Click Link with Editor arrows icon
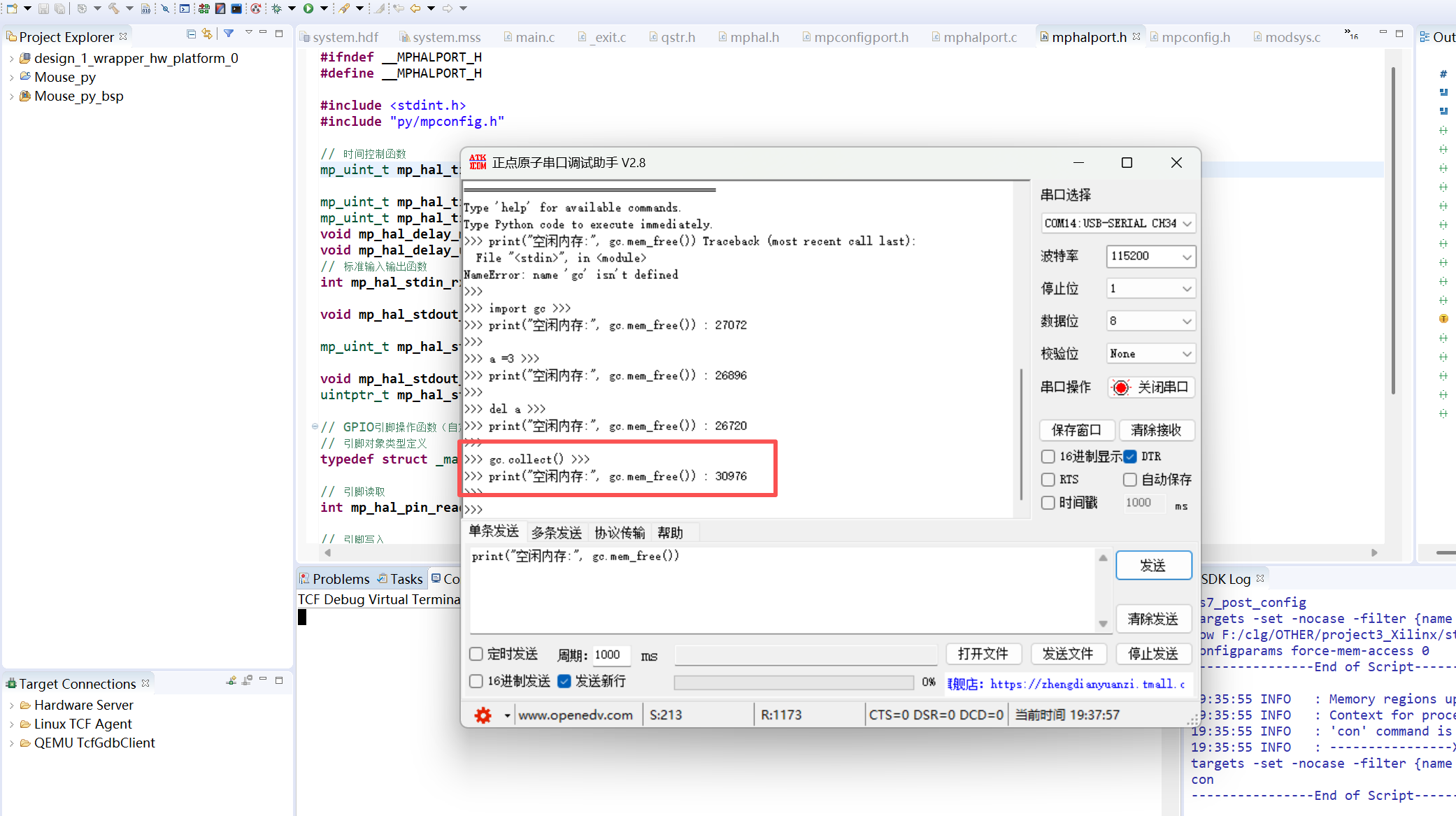The height and width of the screenshot is (816, 1456). tap(207, 34)
